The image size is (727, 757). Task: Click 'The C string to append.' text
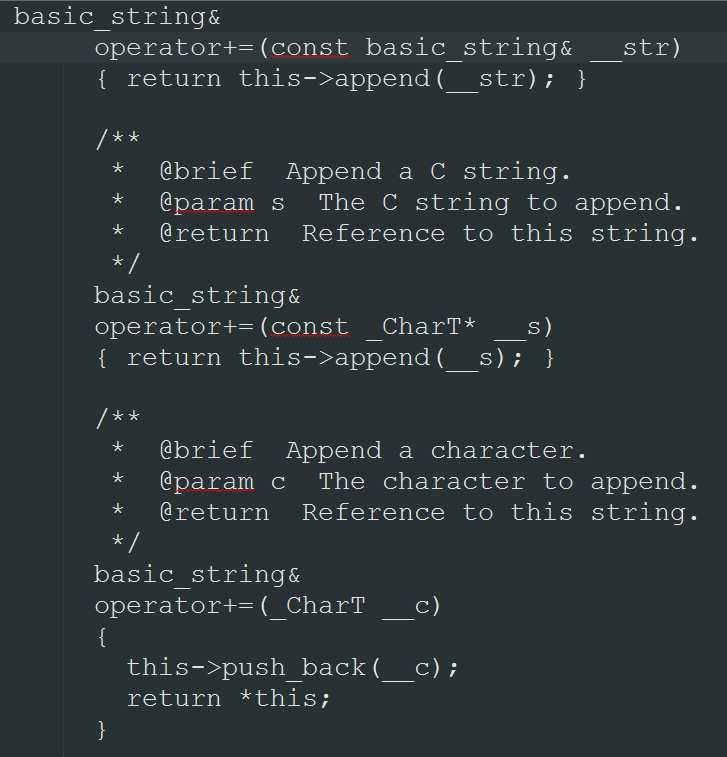(500, 203)
